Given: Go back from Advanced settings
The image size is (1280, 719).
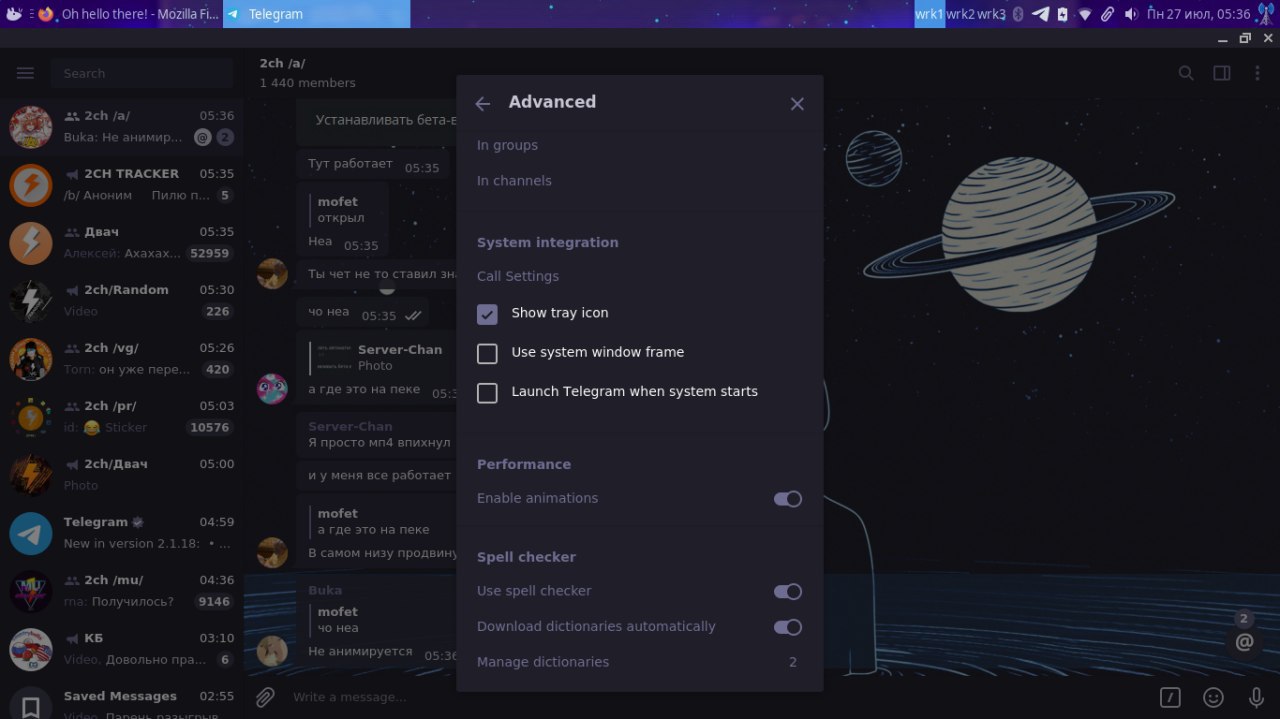Looking at the screenshot, I should 483,104.
